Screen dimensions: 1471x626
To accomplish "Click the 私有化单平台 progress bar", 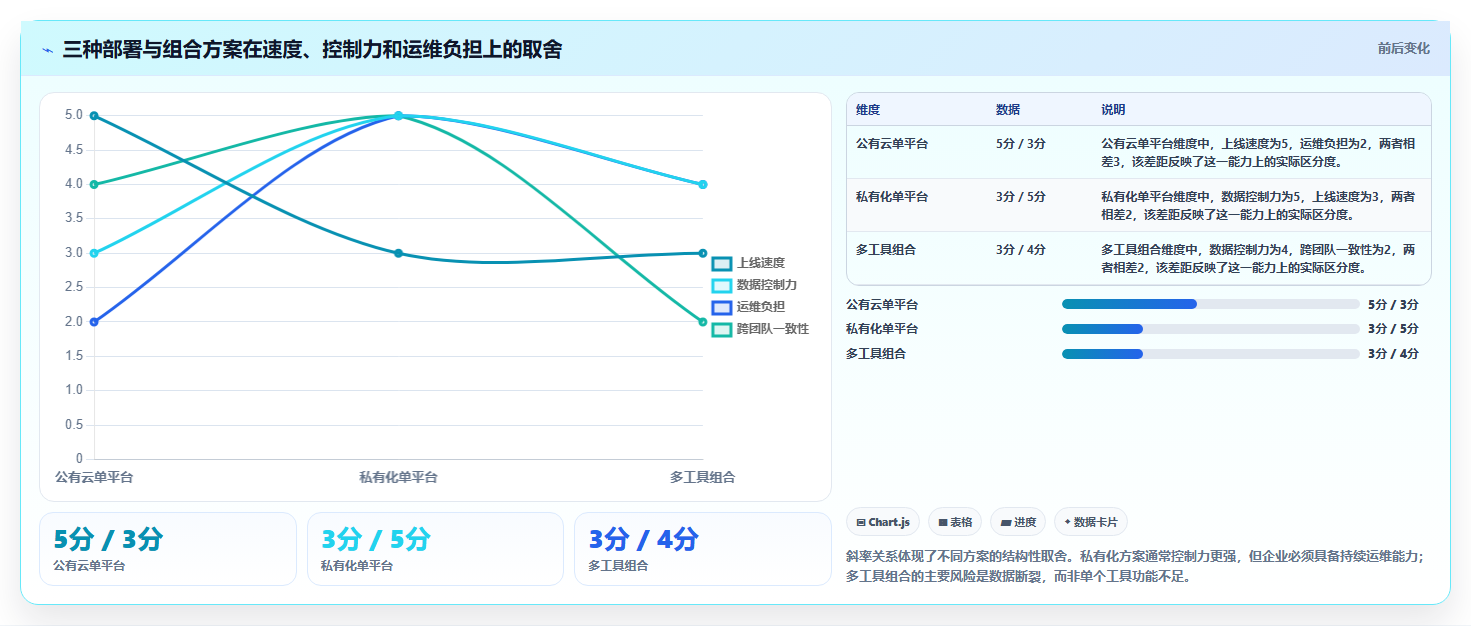I will tap(1210, 329).
